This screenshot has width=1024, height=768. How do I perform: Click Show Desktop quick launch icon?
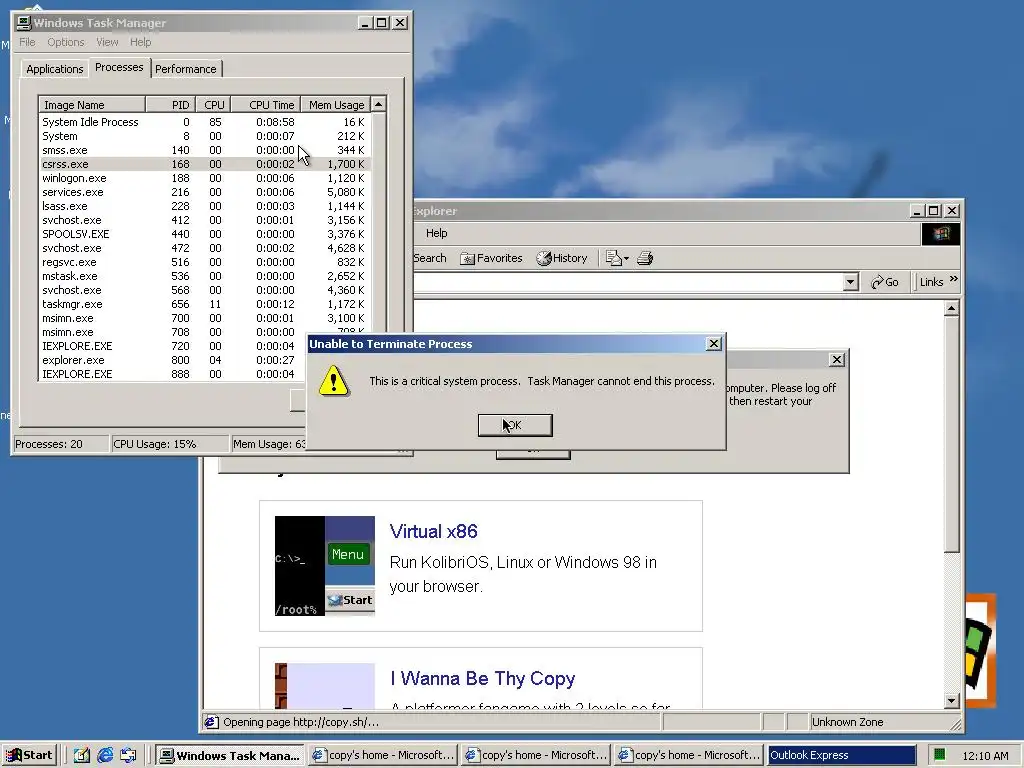tap(81, 755)
